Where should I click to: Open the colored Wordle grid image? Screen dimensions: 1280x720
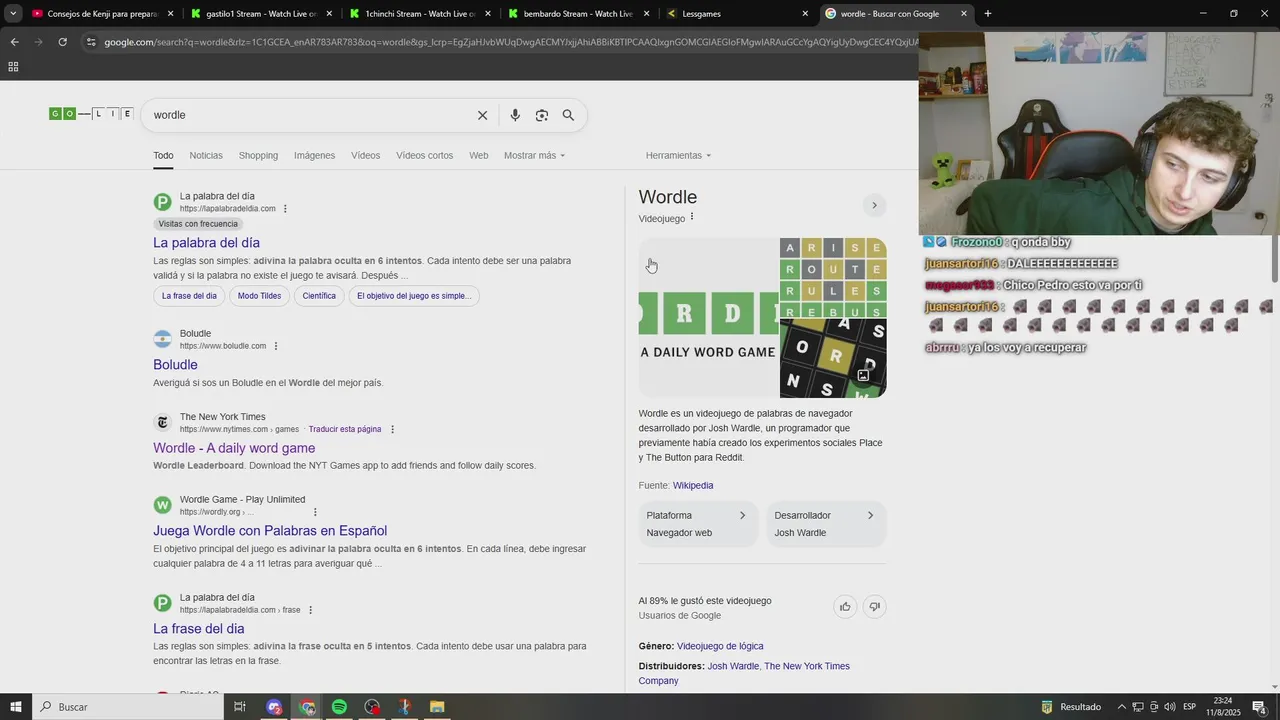[833, 277]
